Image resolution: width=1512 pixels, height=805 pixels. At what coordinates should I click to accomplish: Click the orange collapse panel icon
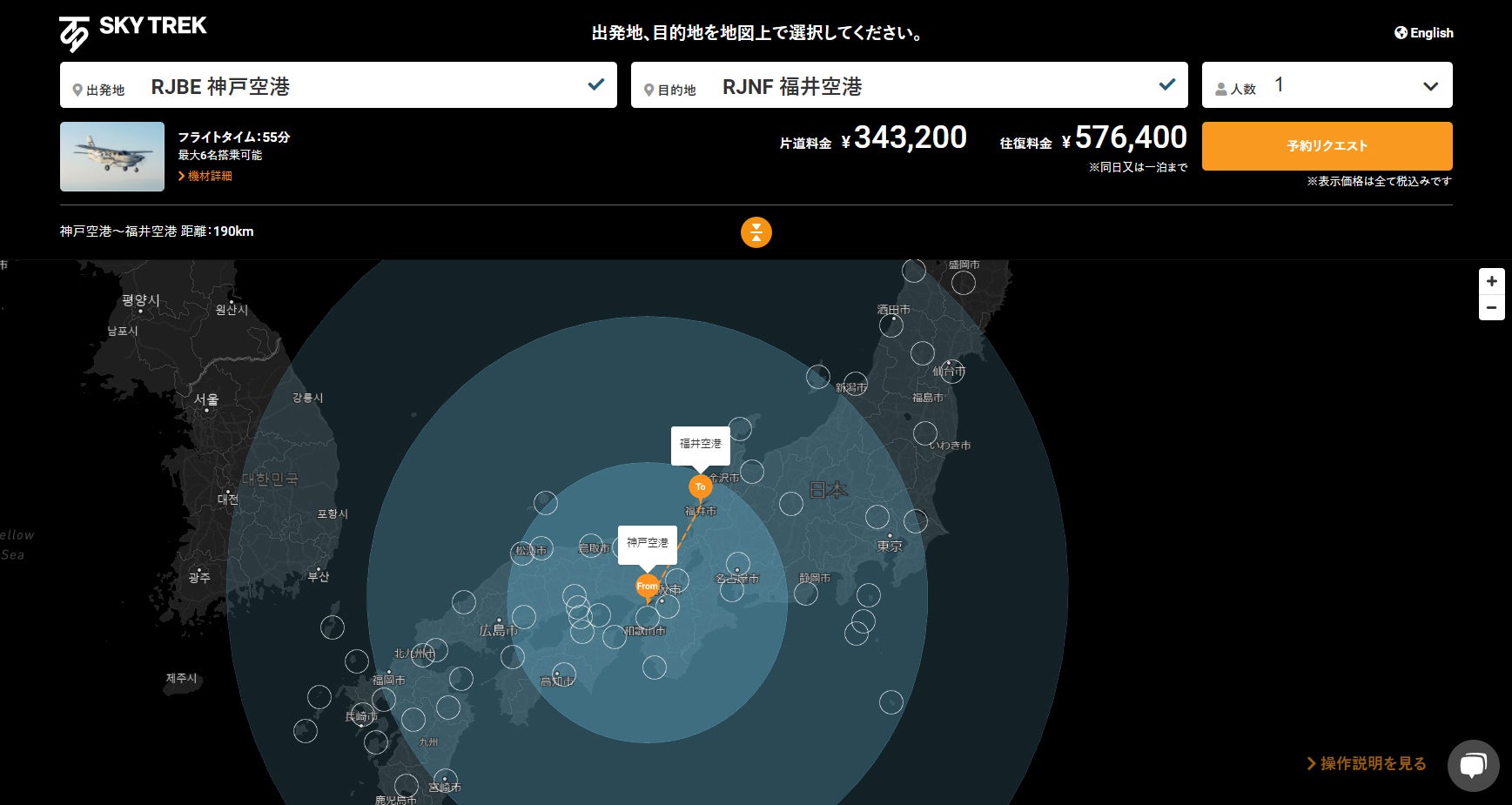point(756,232)
